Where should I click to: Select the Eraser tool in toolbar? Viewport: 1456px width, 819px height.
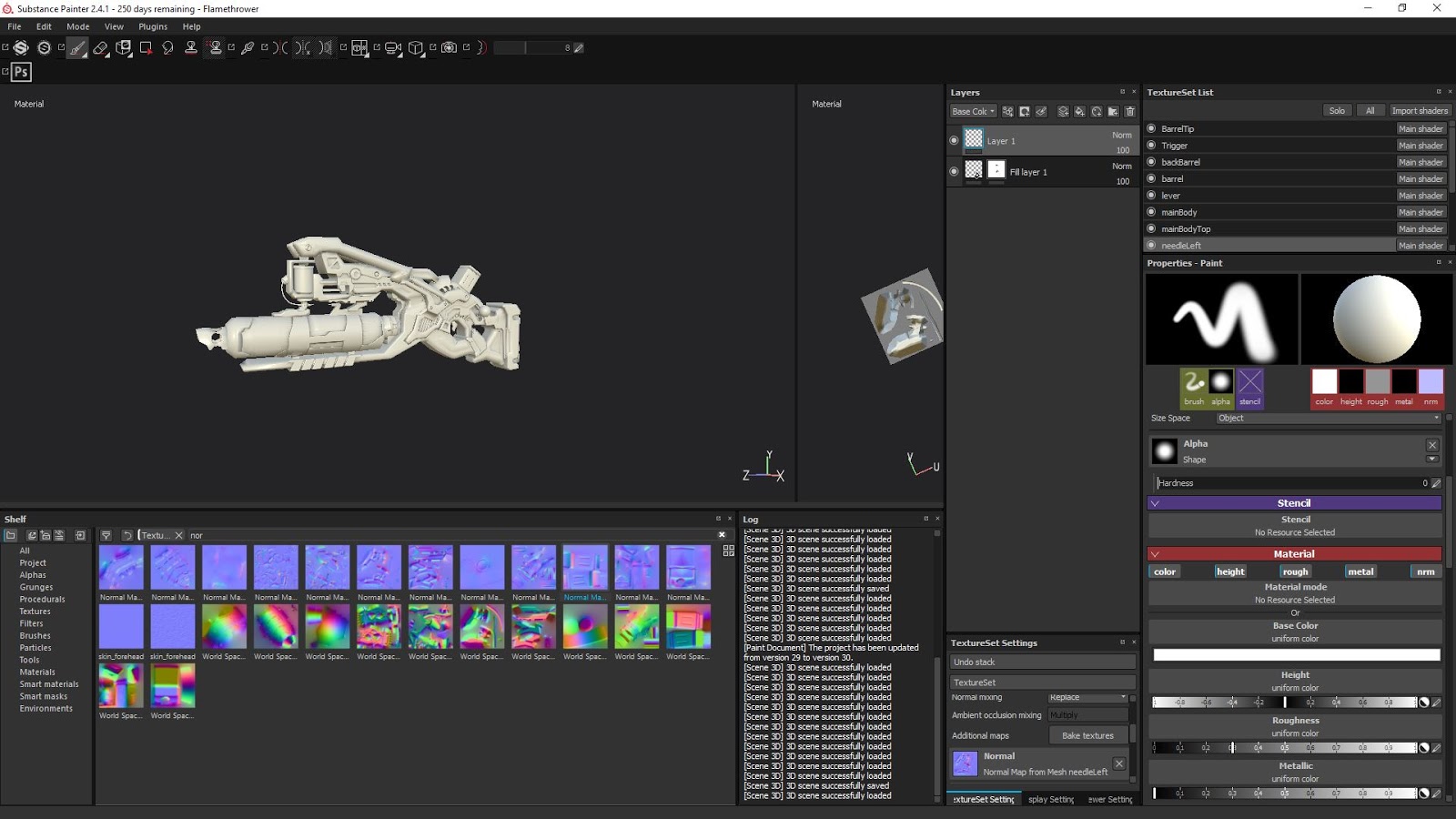point(100,48)
